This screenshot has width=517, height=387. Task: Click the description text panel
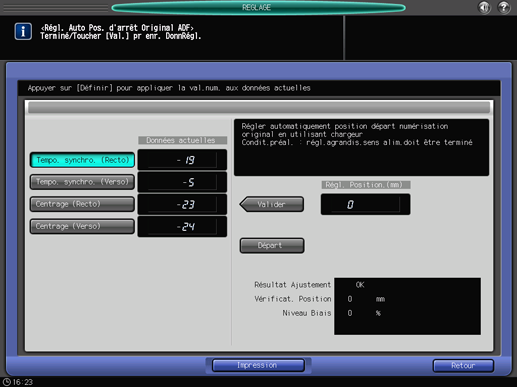361,147
